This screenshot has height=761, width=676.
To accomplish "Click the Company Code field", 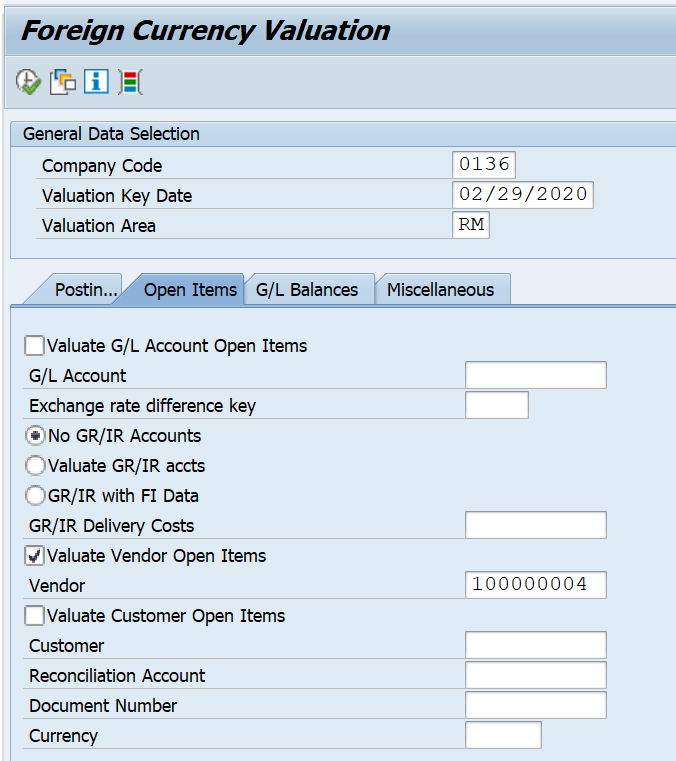I will (x=483, y=165).
